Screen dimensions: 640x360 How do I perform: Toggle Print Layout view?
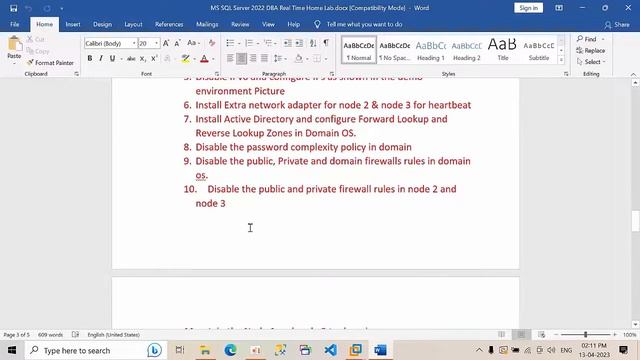pyautogui.click(x=521, y=335)
